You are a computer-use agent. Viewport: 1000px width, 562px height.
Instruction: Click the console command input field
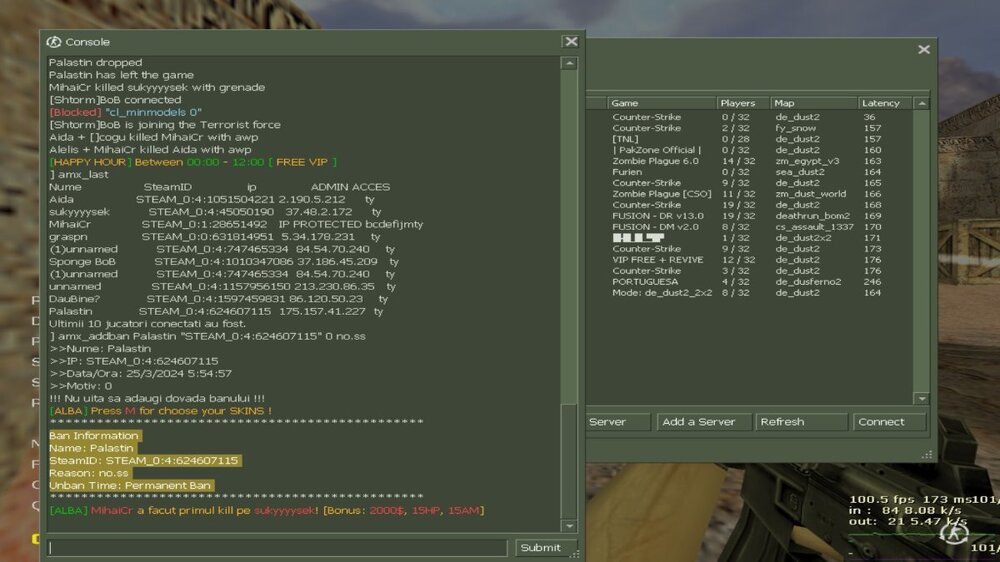[277, 547]
